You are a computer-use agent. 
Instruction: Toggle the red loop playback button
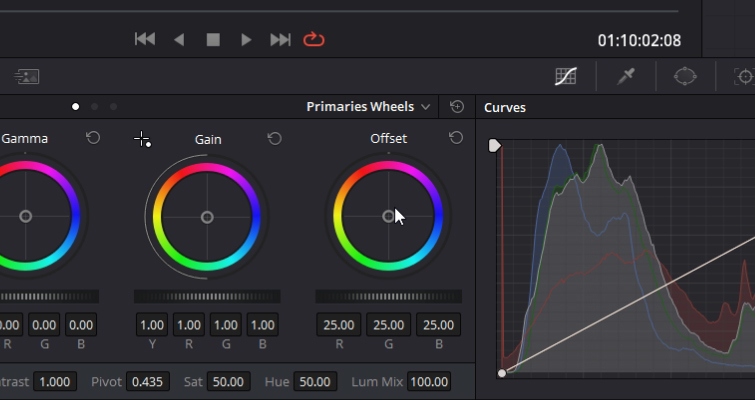pyautogui.click(x=314, y=39)
